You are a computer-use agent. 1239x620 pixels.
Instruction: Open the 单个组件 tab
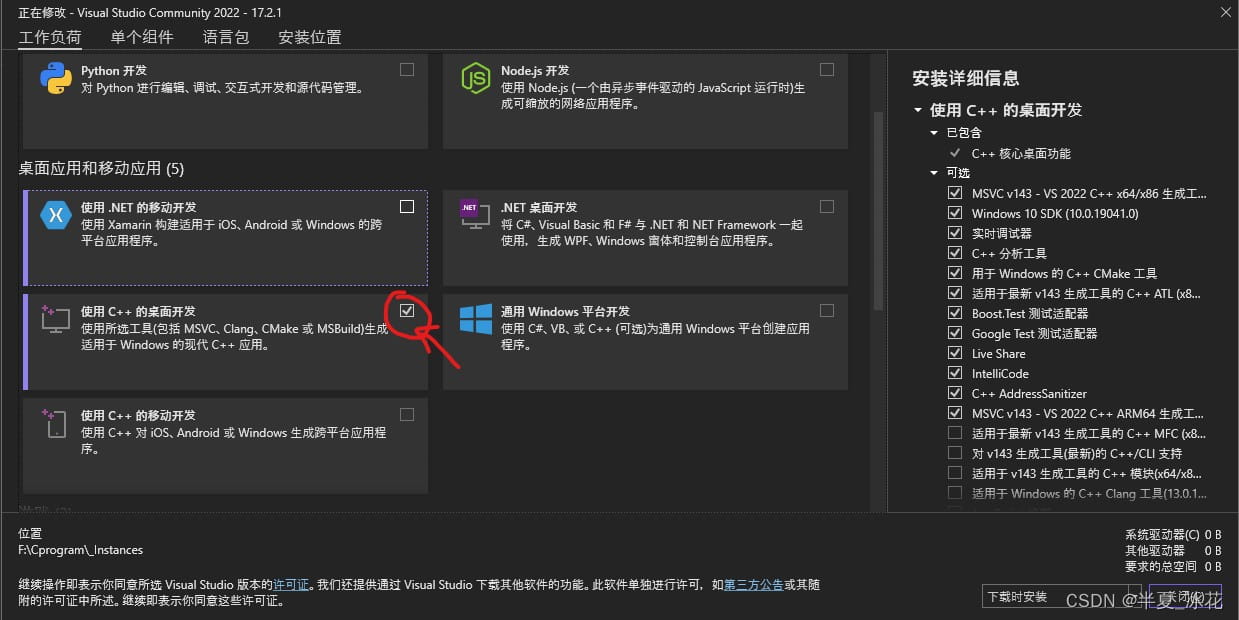pos(142,37)
